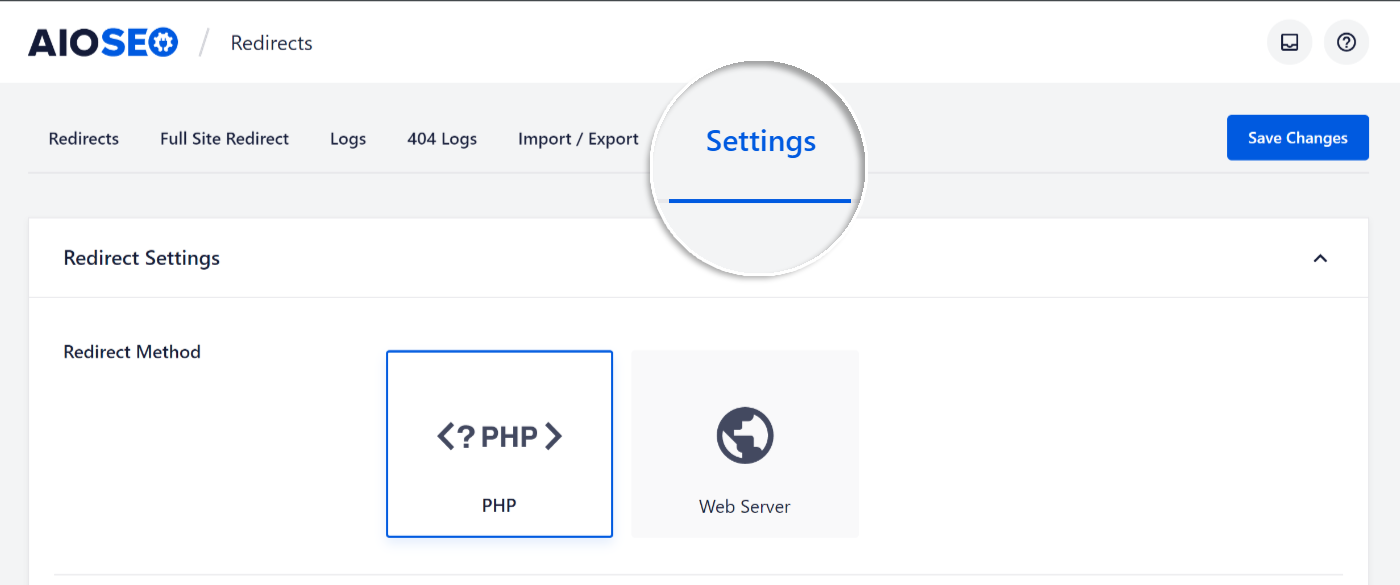Open the help question mark icon
This screenshot has height=585, width=1400.
(x=1346, y=42)
